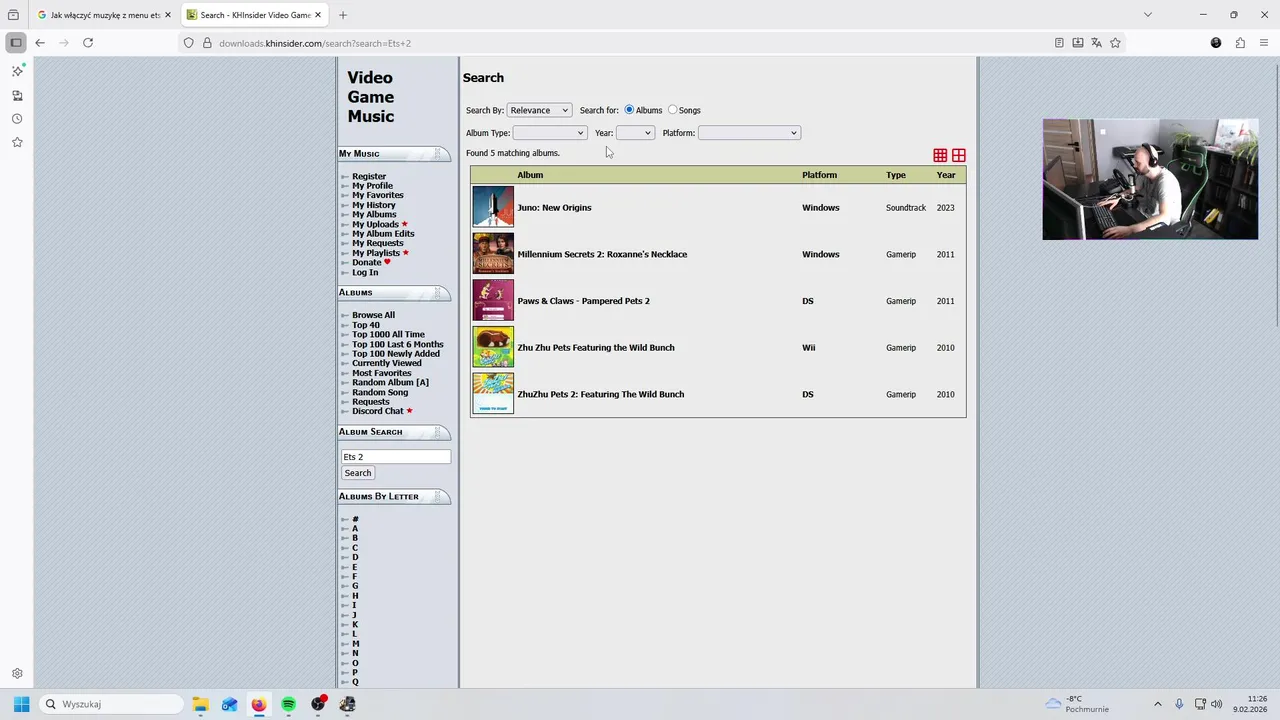This screenshot has width=1280, height=720.
Task: Select the Songs radio button
Action: (672, 110)
